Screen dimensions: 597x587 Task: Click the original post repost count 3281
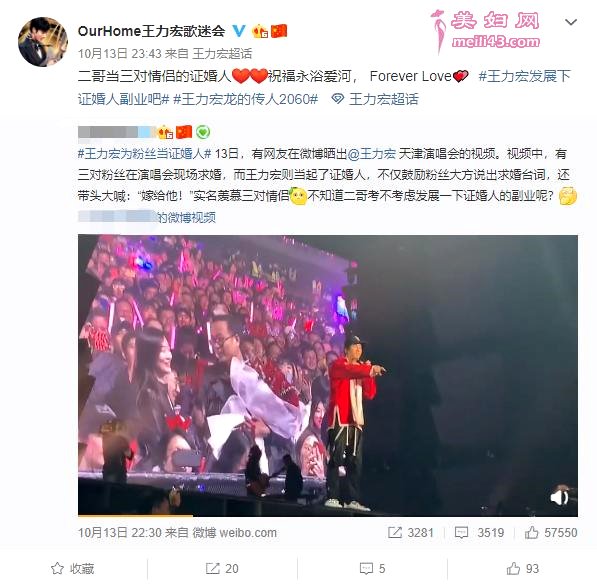click(411, 532)
